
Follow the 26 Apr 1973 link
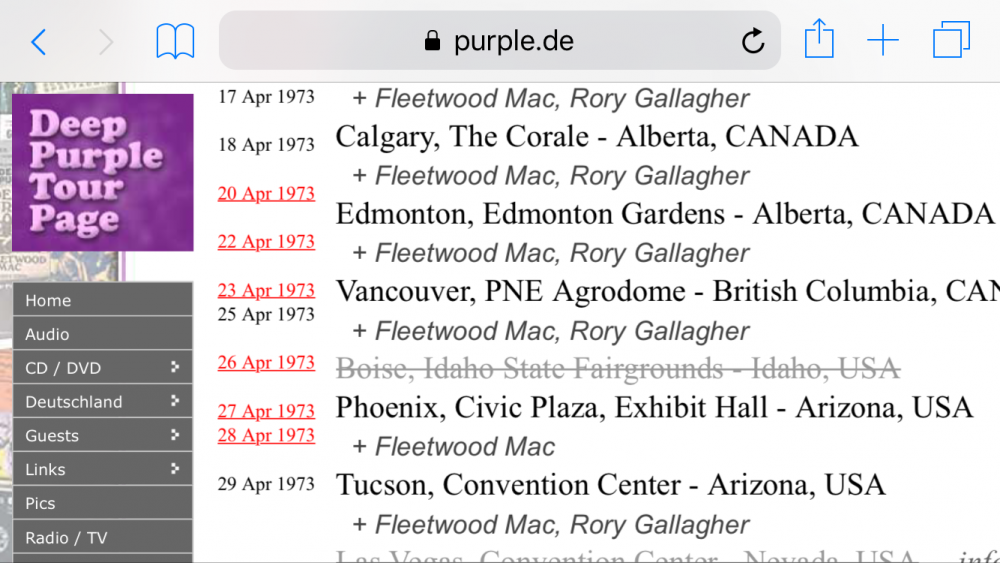pos(266,362)
